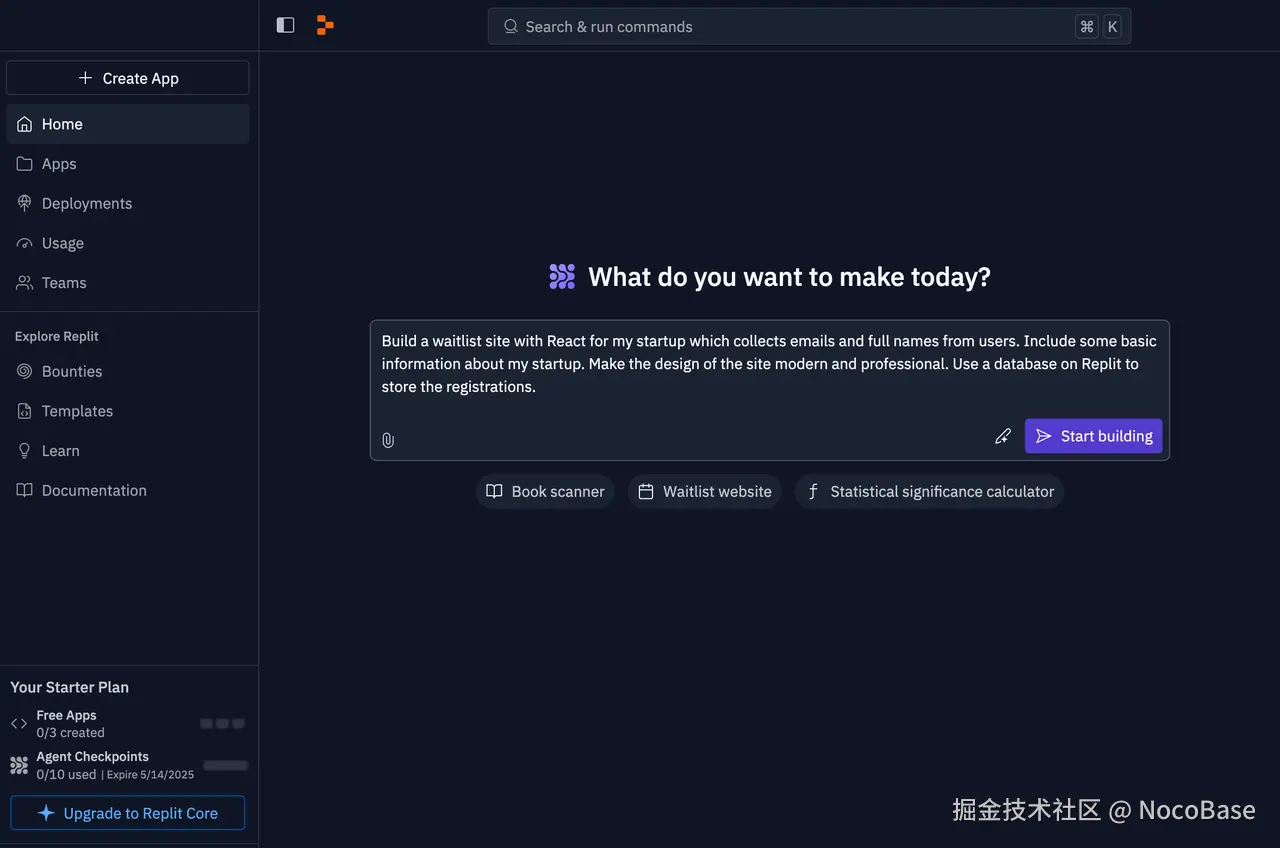Click the Free Apps code icon

pyautogui.click(x=18, y=723)
